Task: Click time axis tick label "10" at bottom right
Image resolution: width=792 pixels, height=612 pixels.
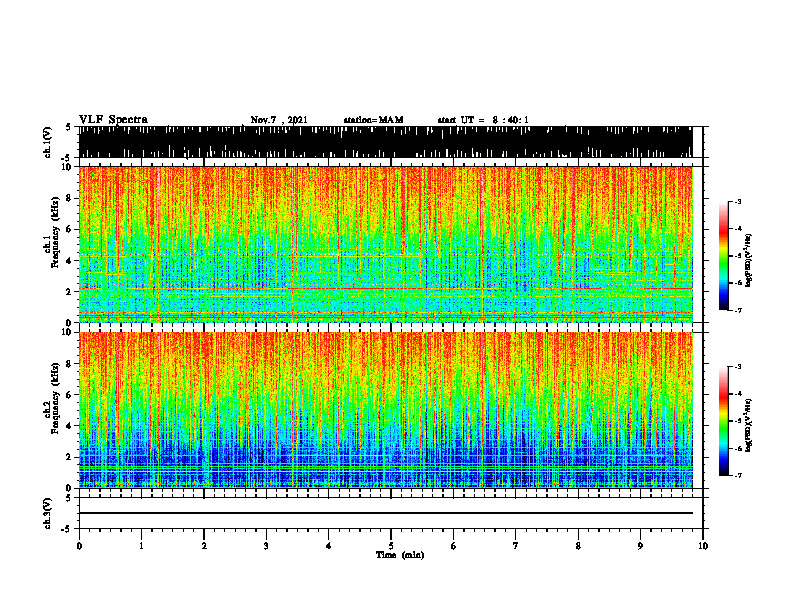Action: (703, 546)
